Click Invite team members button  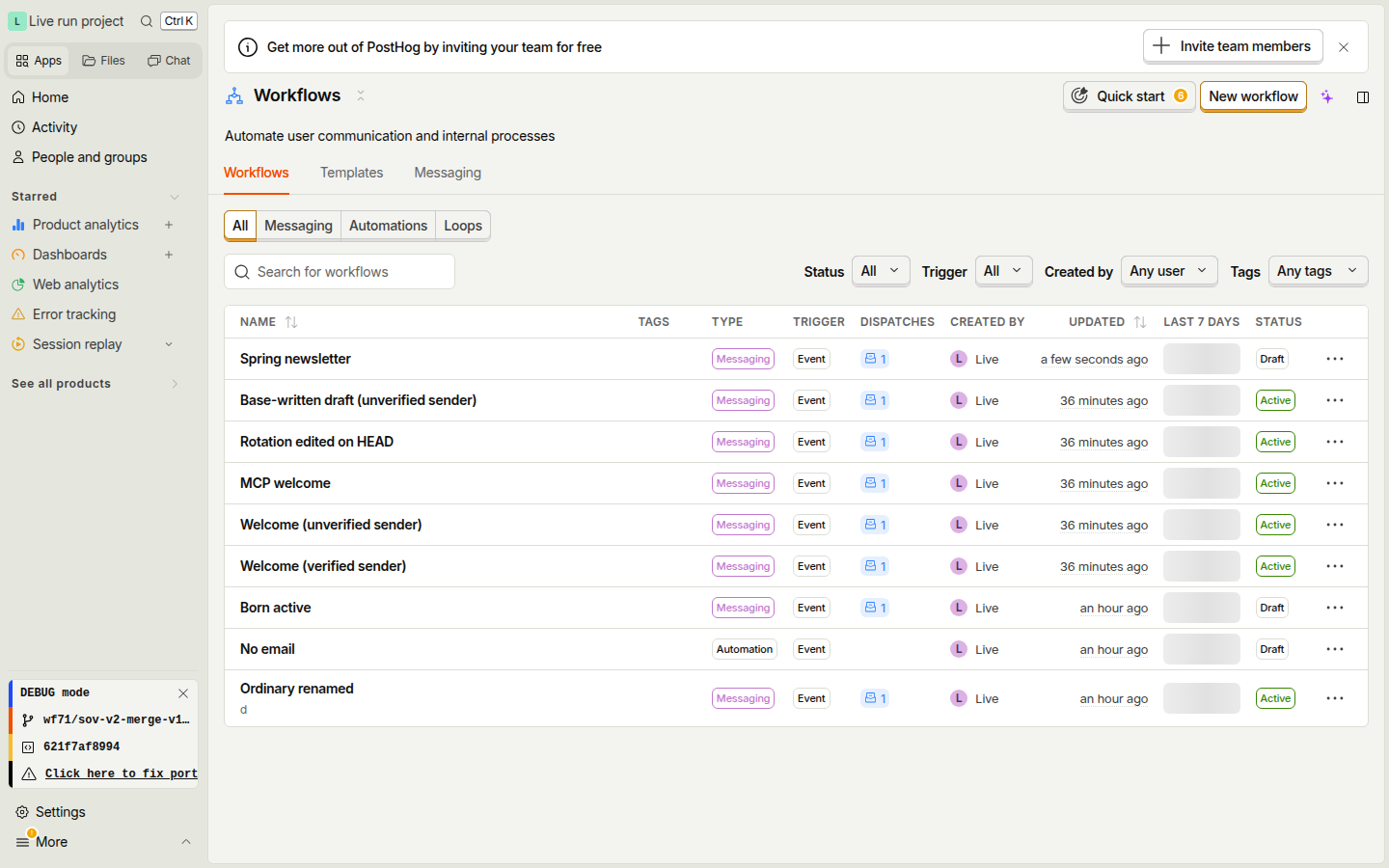[1233, 46]
